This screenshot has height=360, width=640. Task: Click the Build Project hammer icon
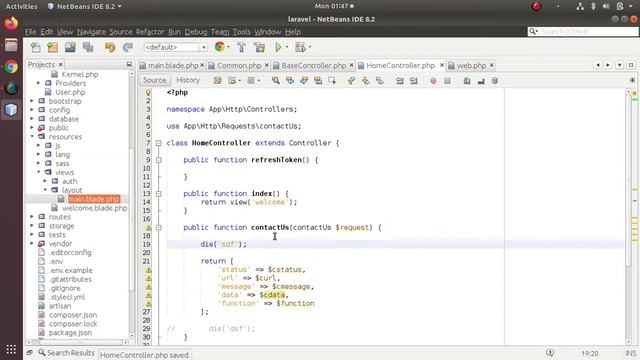click(241, 47)
